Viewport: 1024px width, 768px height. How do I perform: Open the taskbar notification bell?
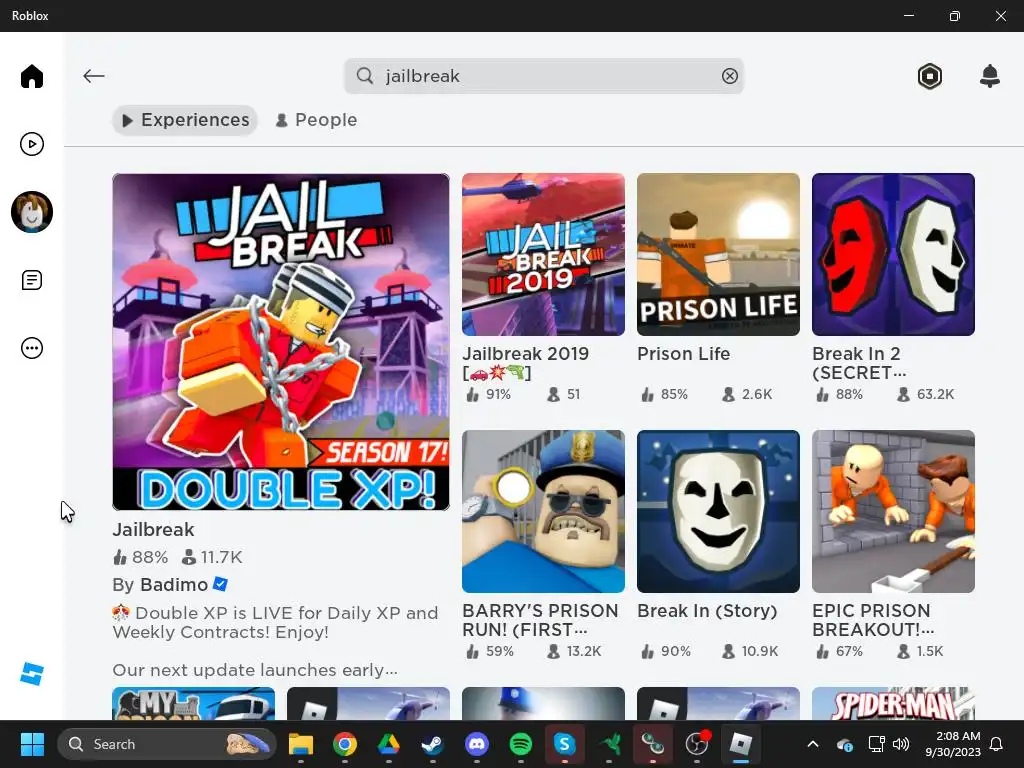click(x=996, y=744)
